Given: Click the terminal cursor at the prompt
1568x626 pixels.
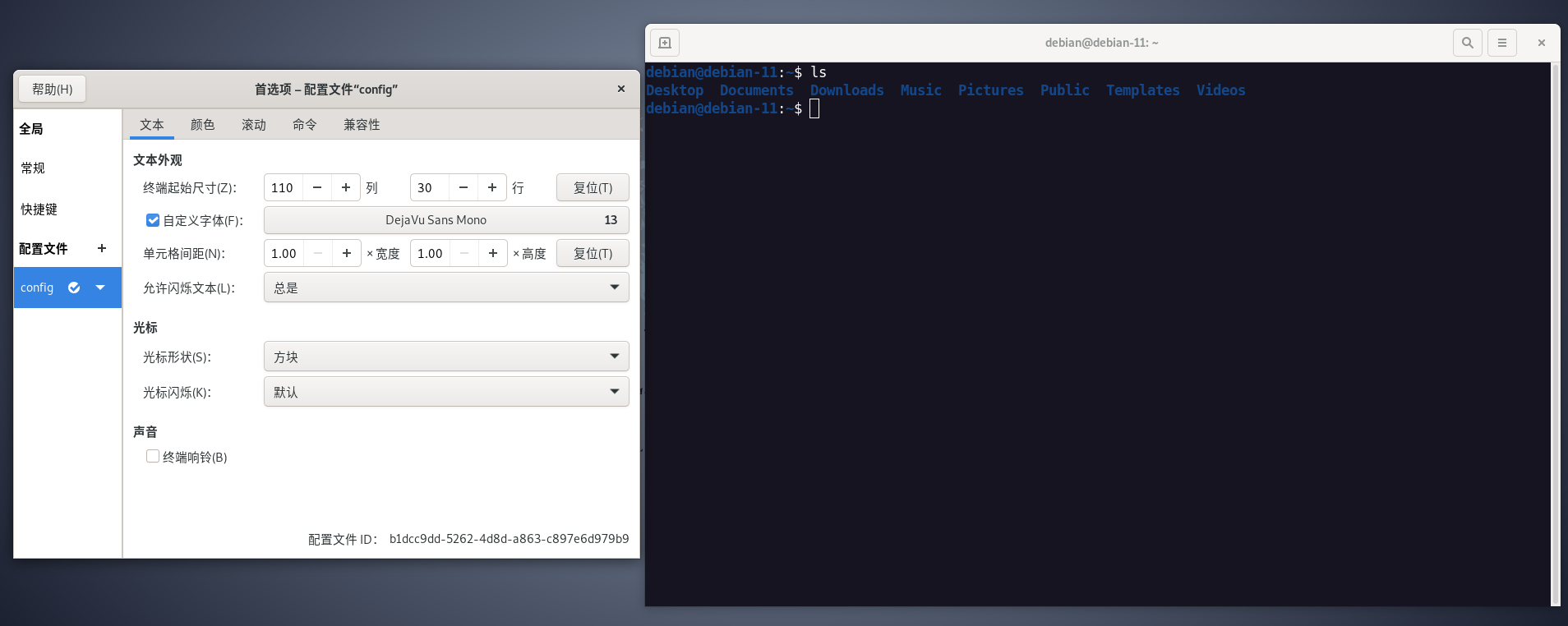Looking at the screenshot, I should tap(814, 108).
